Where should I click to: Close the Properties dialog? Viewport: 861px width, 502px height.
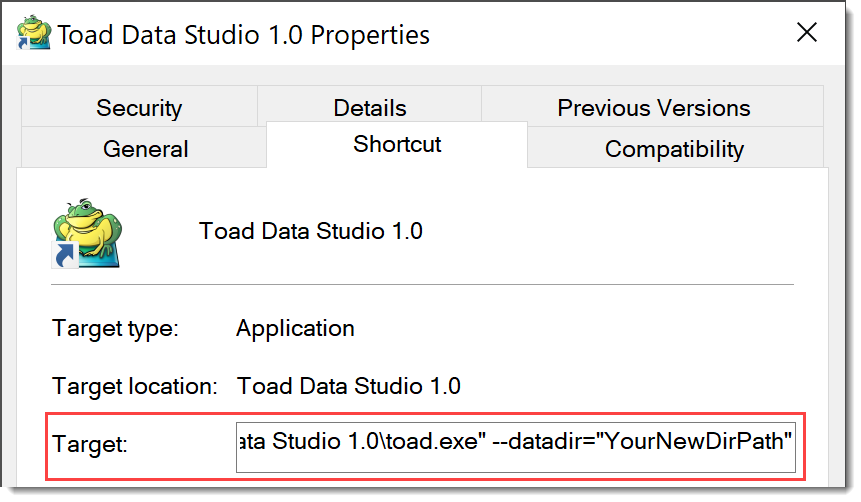tap(806, 34)
